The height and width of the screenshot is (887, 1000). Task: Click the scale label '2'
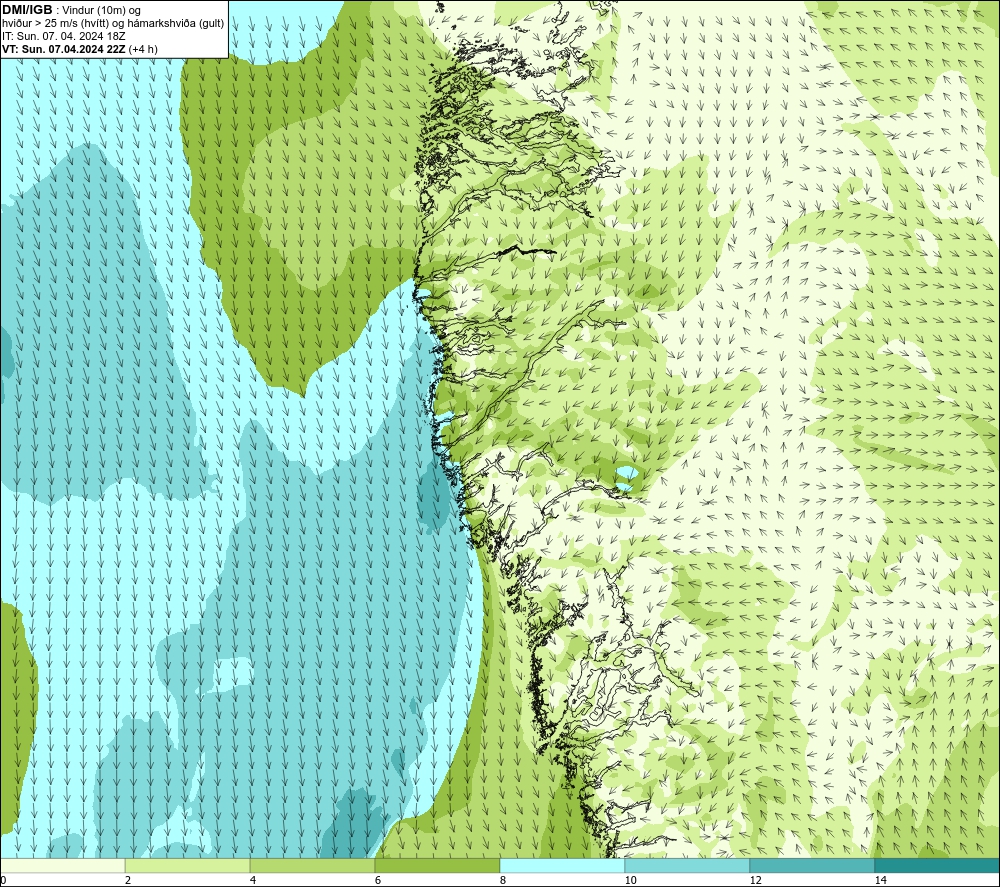click(128, 881)
